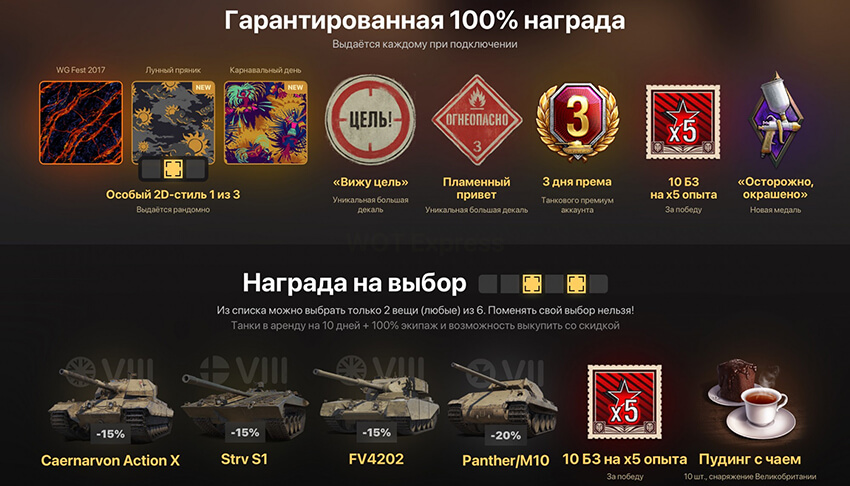
Task: Select the x5 stamp in choice rewards
Action: pyautogui.click(x=624, y=401)
